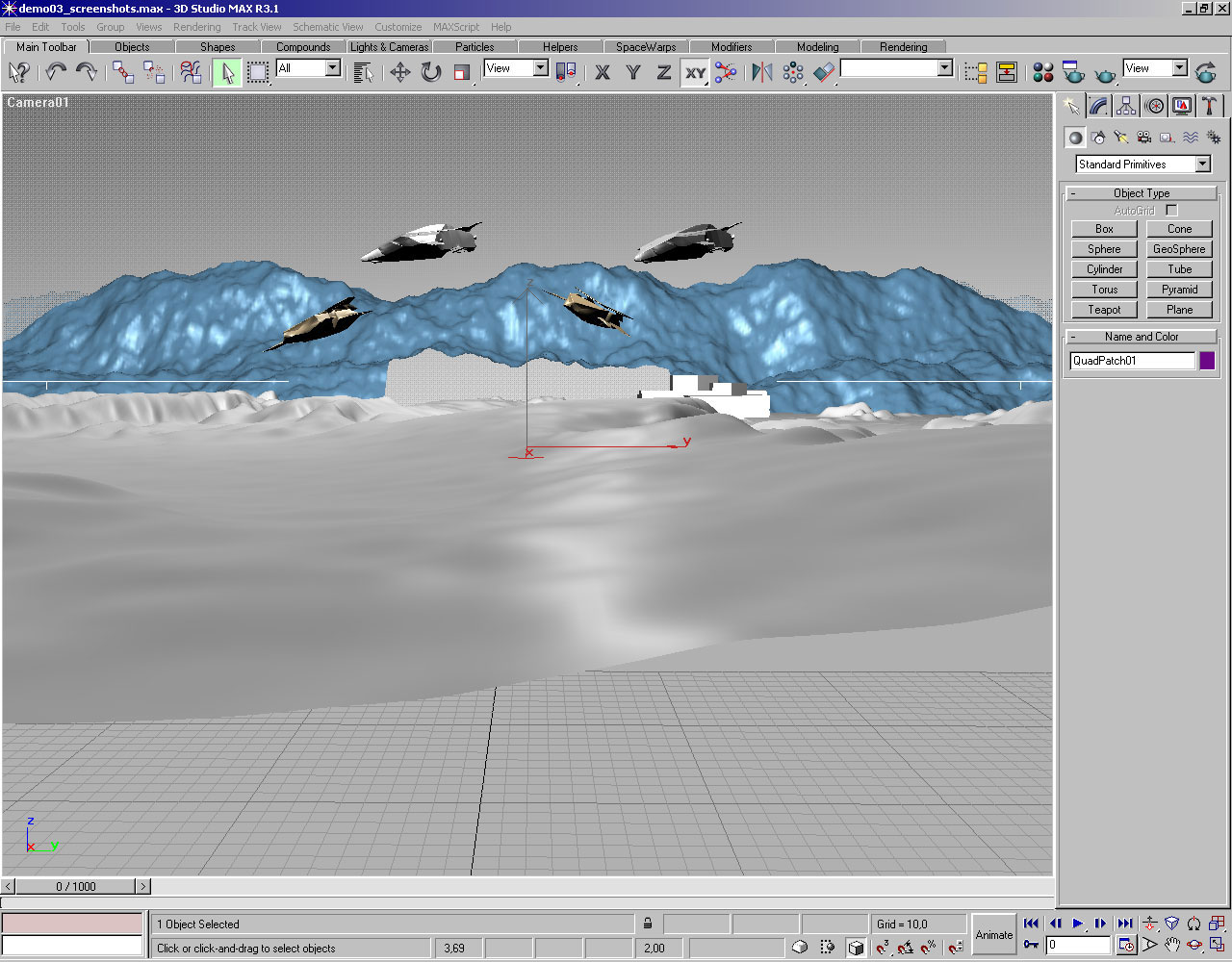The height and width of the screenshot is (962, 1232).
Task: Toggle the Animate button
Action: click(x=994, y=934)
